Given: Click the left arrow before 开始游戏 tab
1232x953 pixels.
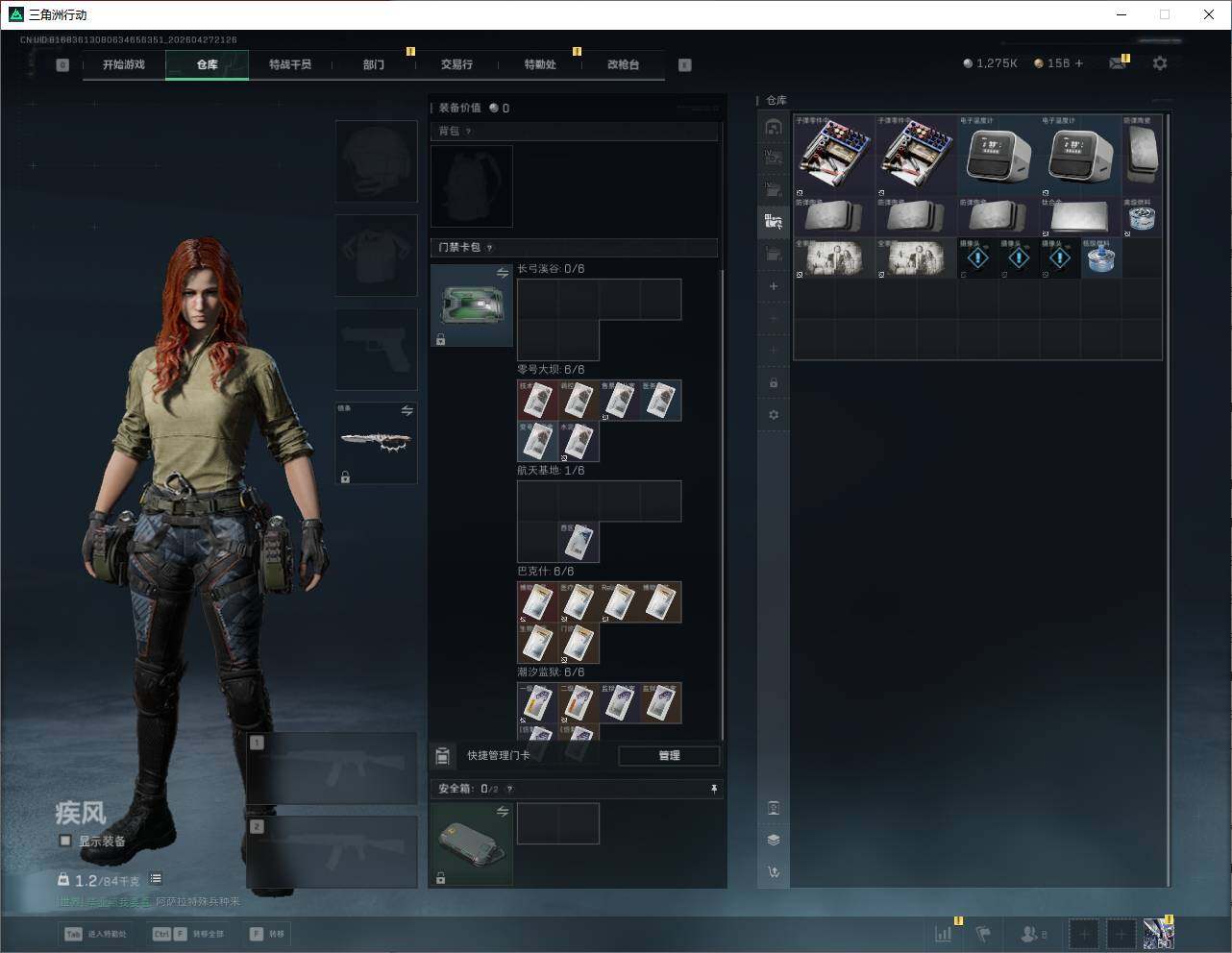Looking at the screenshot, I should pos(62,64).
